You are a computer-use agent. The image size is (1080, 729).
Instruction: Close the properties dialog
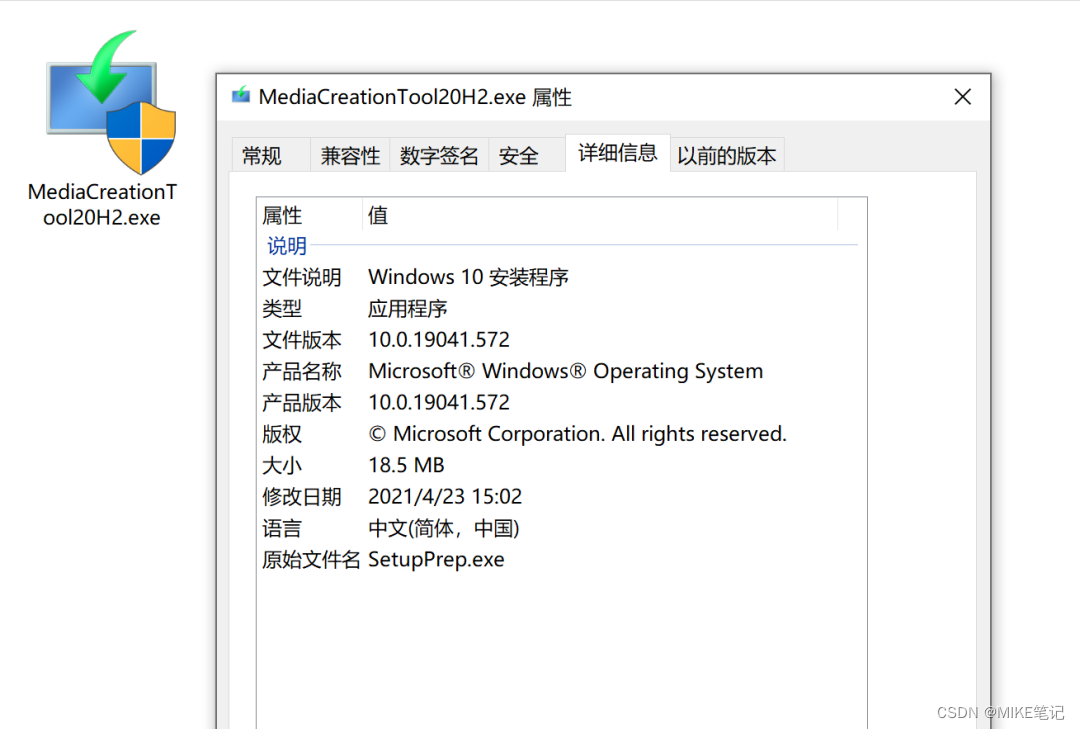pyautogui.click(x=963, y=96)
